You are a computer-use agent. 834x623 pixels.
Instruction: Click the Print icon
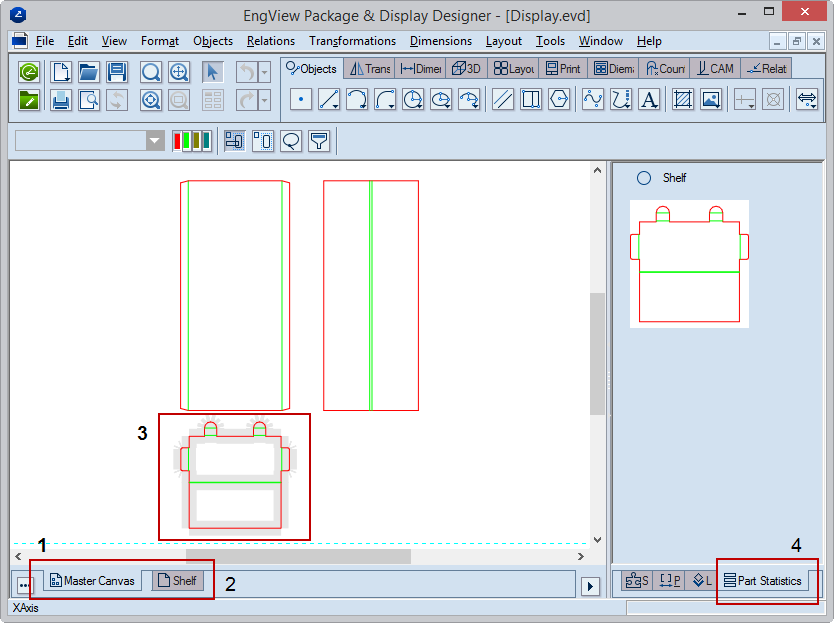point(61,100)
